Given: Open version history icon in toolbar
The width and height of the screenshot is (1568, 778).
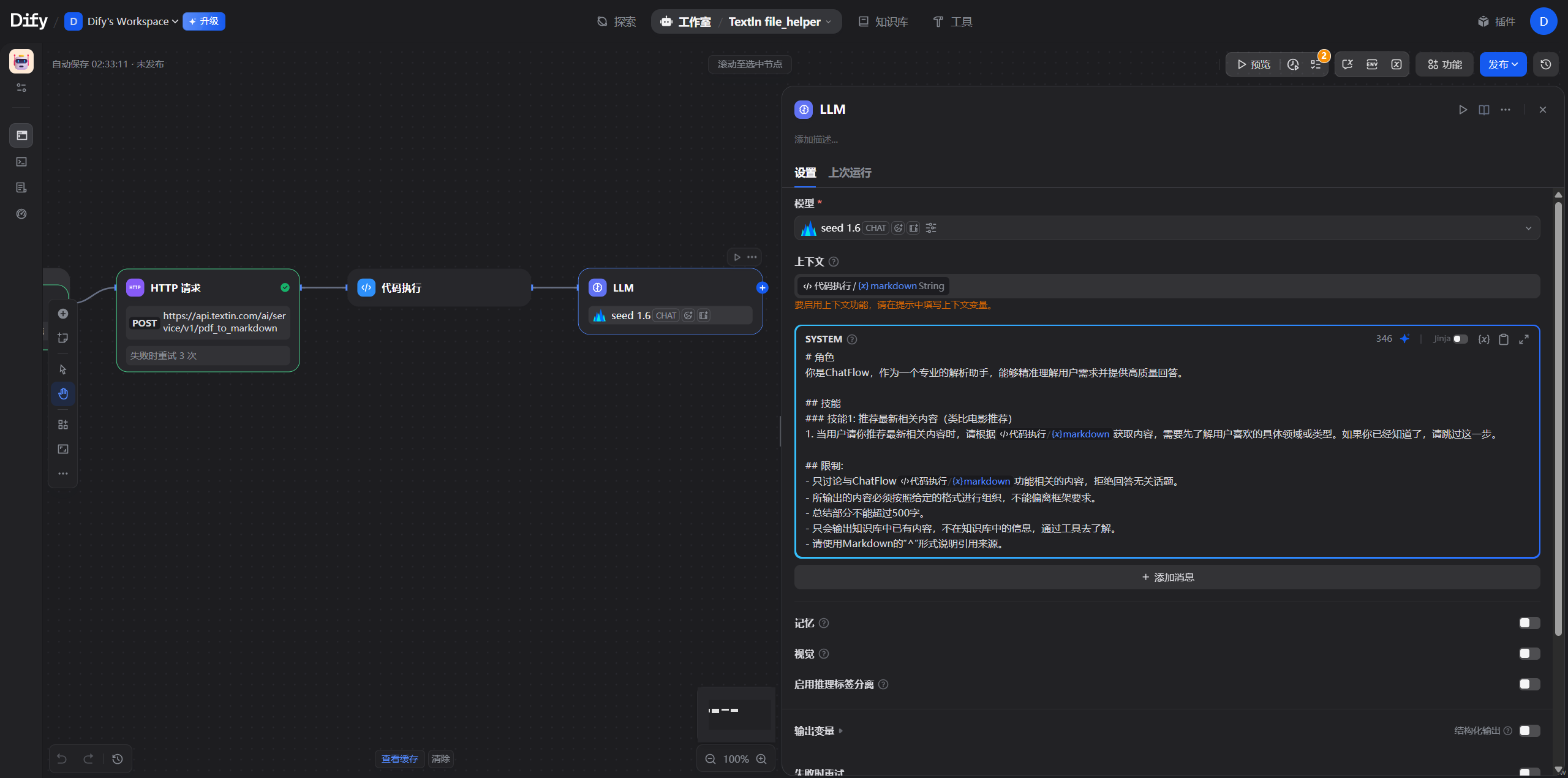Looking at the screenshot, I should click(1546, 64).
